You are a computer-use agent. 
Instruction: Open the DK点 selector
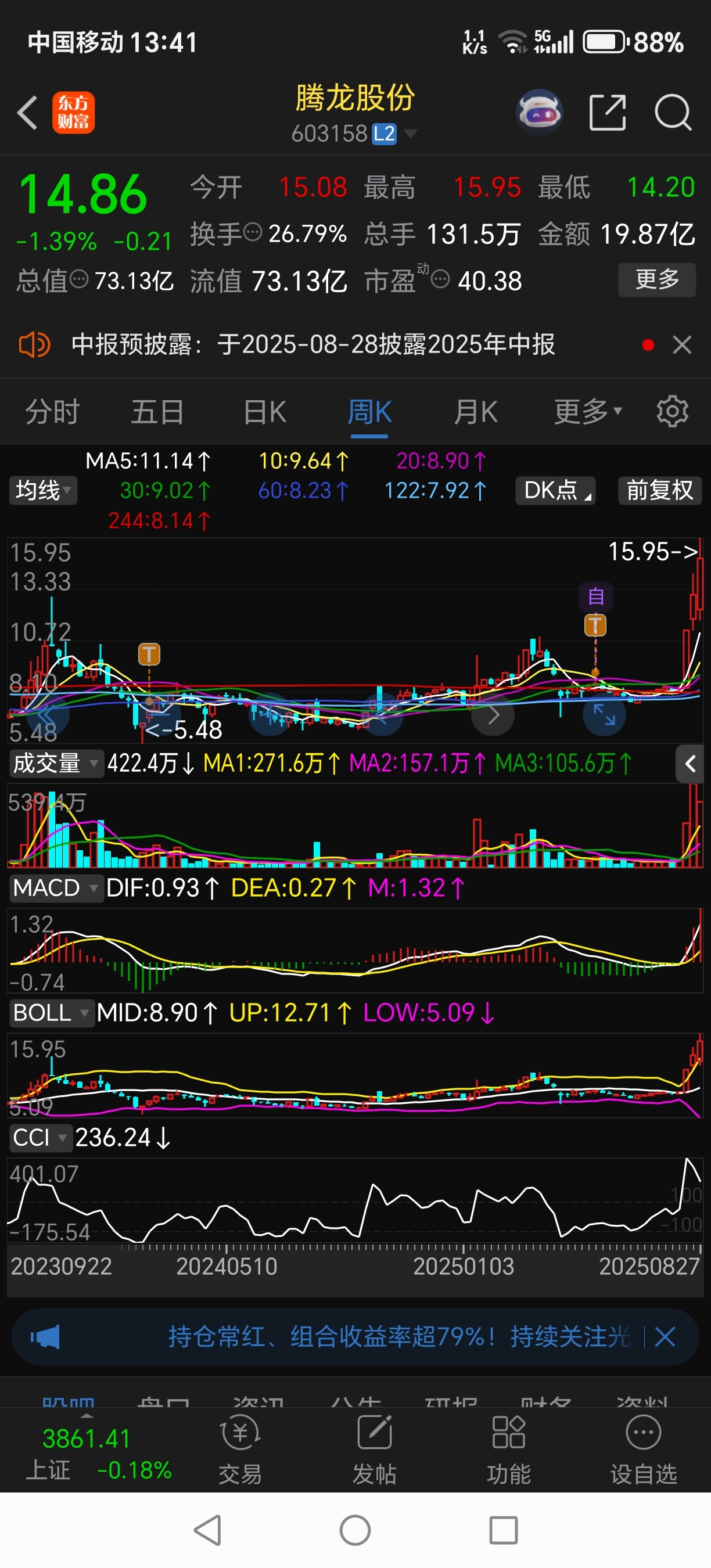(555, 491)
